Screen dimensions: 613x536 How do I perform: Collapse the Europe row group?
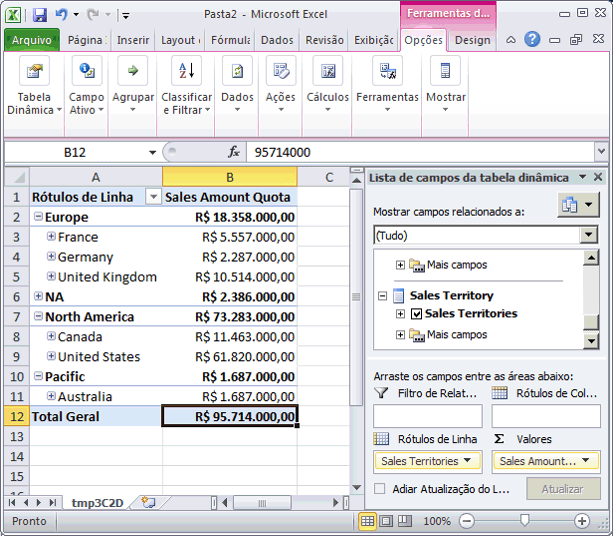tap(38, 216)
